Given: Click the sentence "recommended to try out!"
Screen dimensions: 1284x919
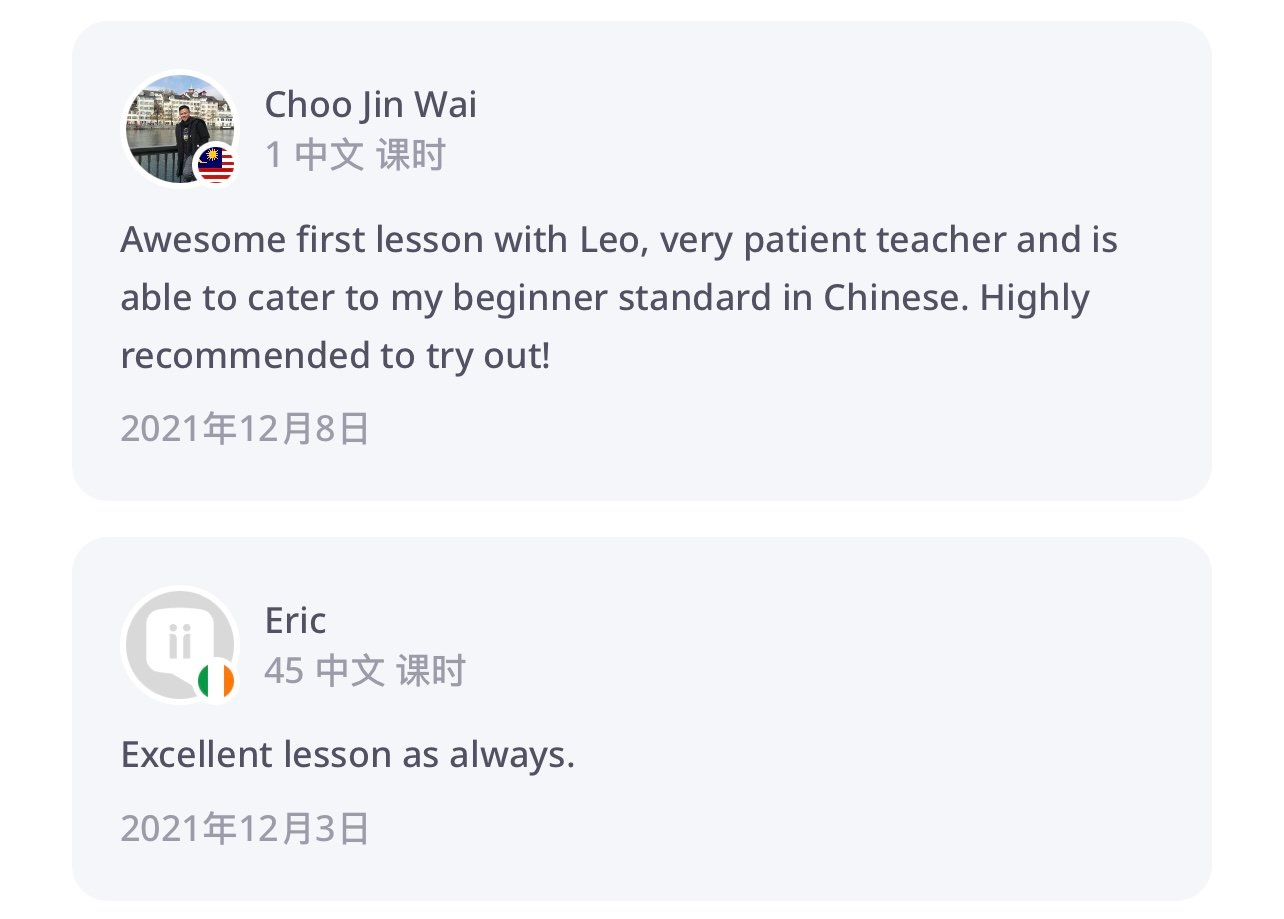Looking at the screenshot, I should [335, 356].
